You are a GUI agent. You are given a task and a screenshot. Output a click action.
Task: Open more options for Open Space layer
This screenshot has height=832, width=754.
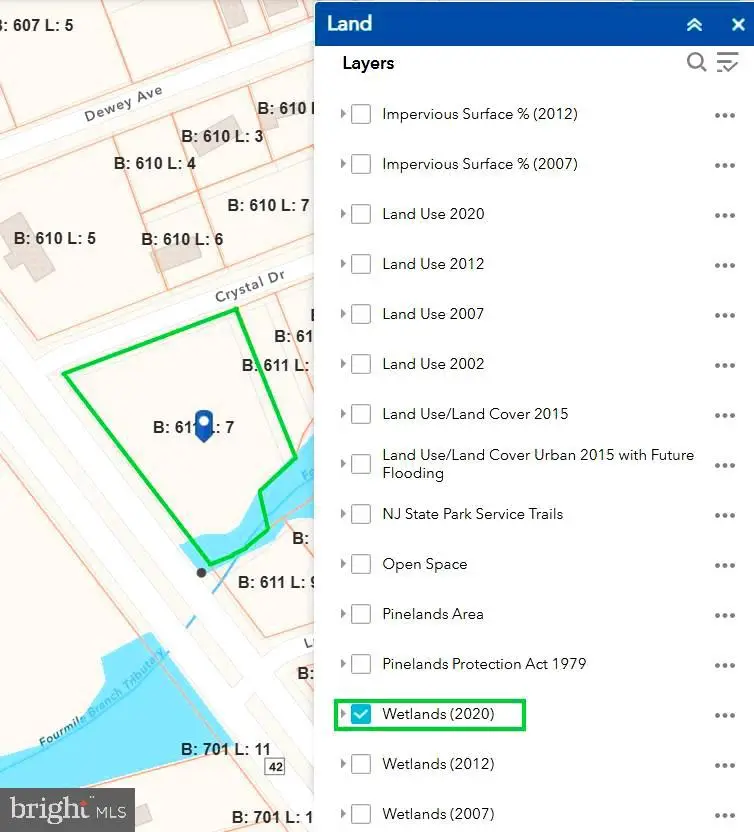[725, 565]
